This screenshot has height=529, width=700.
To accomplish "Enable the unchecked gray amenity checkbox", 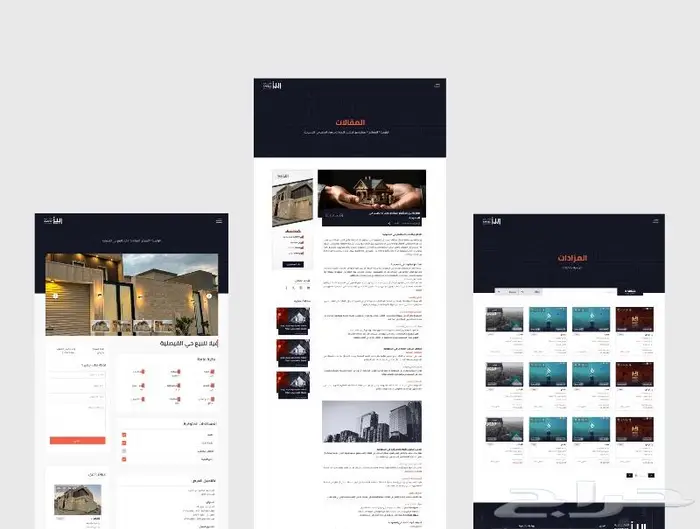I will [x=124, y=451].
